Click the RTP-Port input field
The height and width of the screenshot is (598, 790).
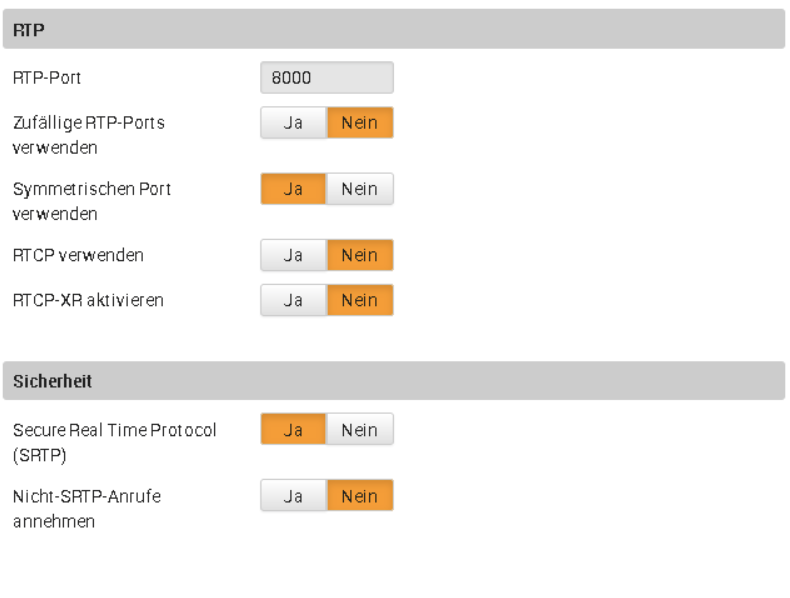coord(326,78)
